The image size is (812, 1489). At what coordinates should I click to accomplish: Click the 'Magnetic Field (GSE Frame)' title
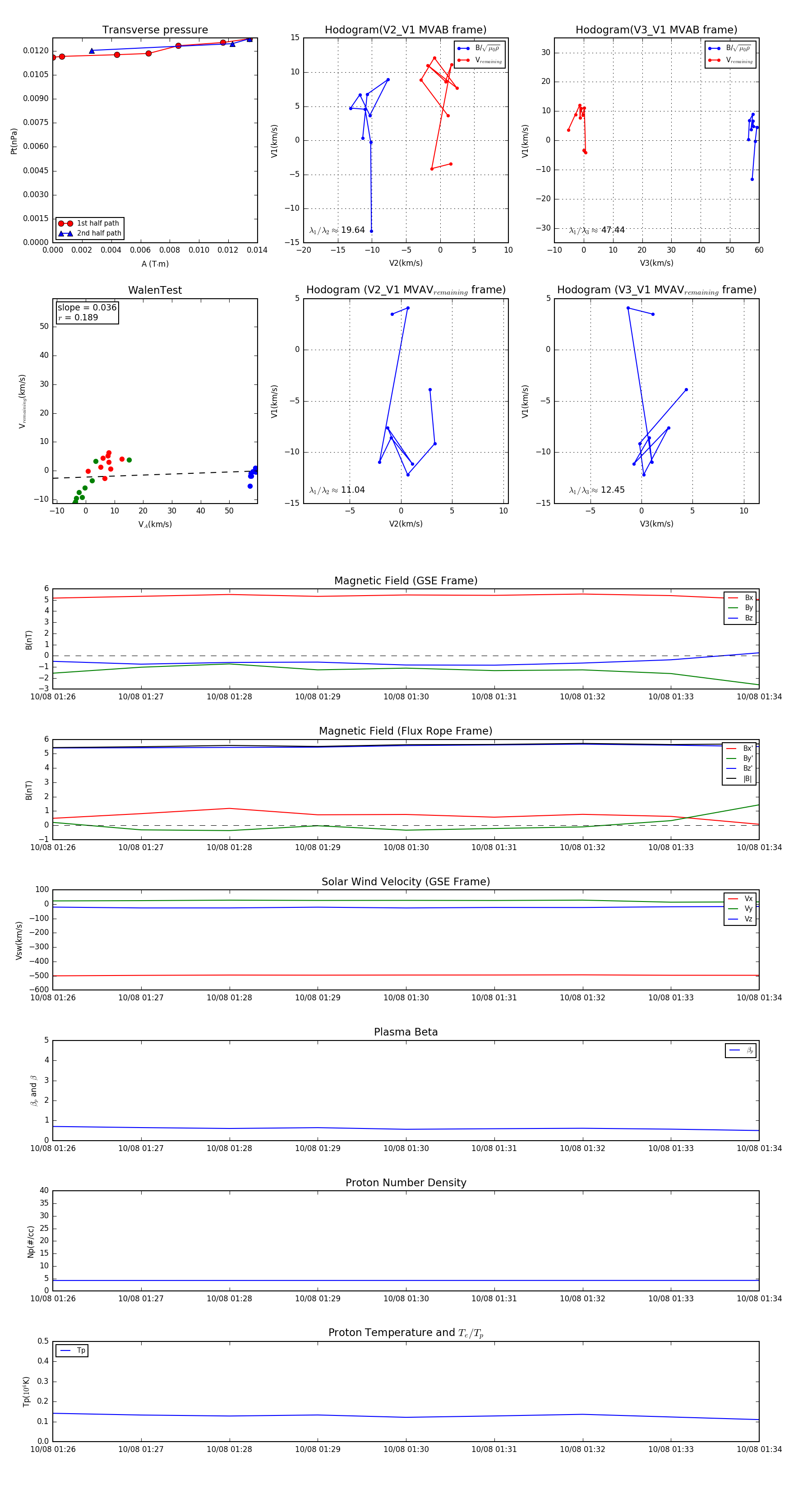point(406,581)
